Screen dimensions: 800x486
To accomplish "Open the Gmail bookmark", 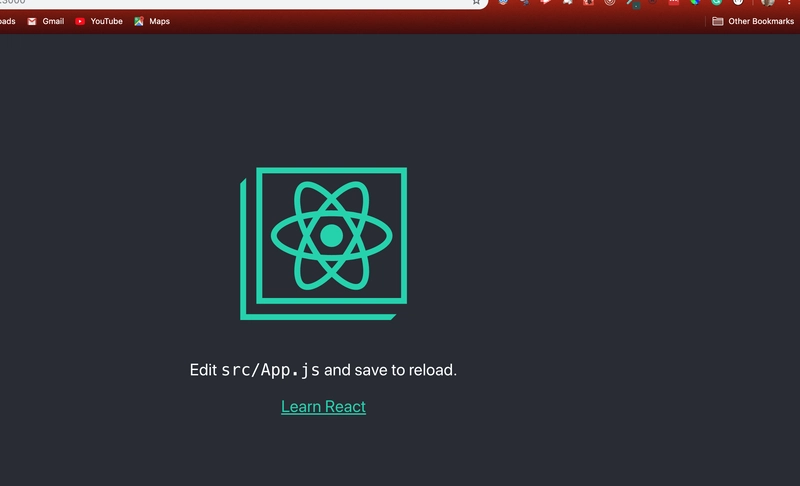I will pyautogui.click(x=46, y=21).
